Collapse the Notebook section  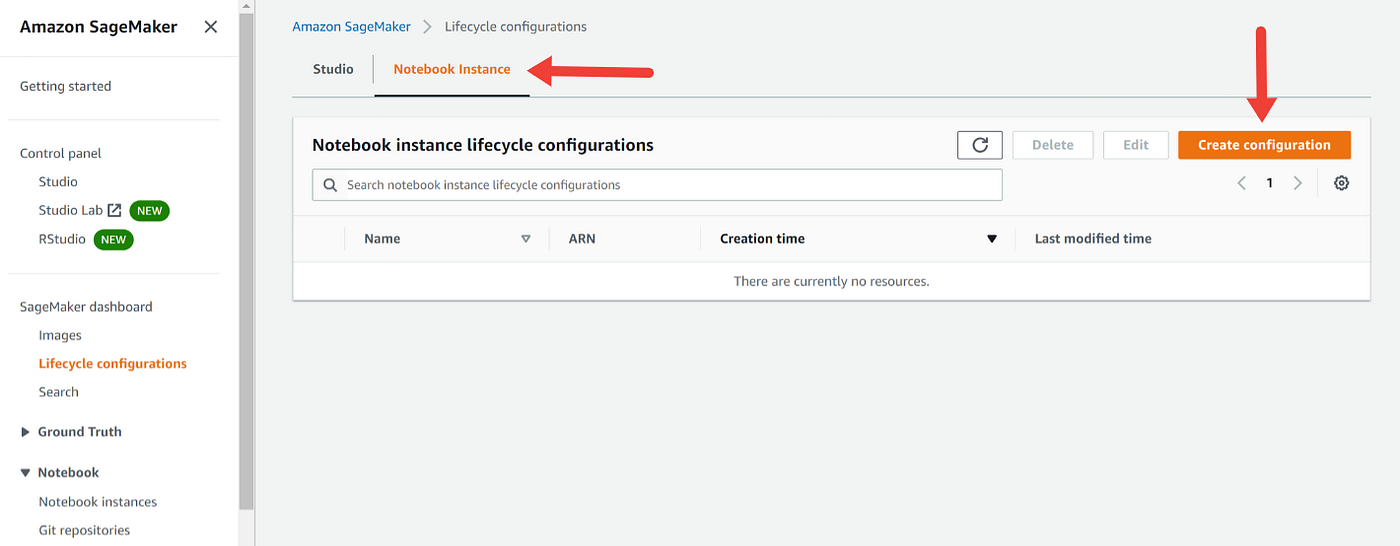(26, 473)
